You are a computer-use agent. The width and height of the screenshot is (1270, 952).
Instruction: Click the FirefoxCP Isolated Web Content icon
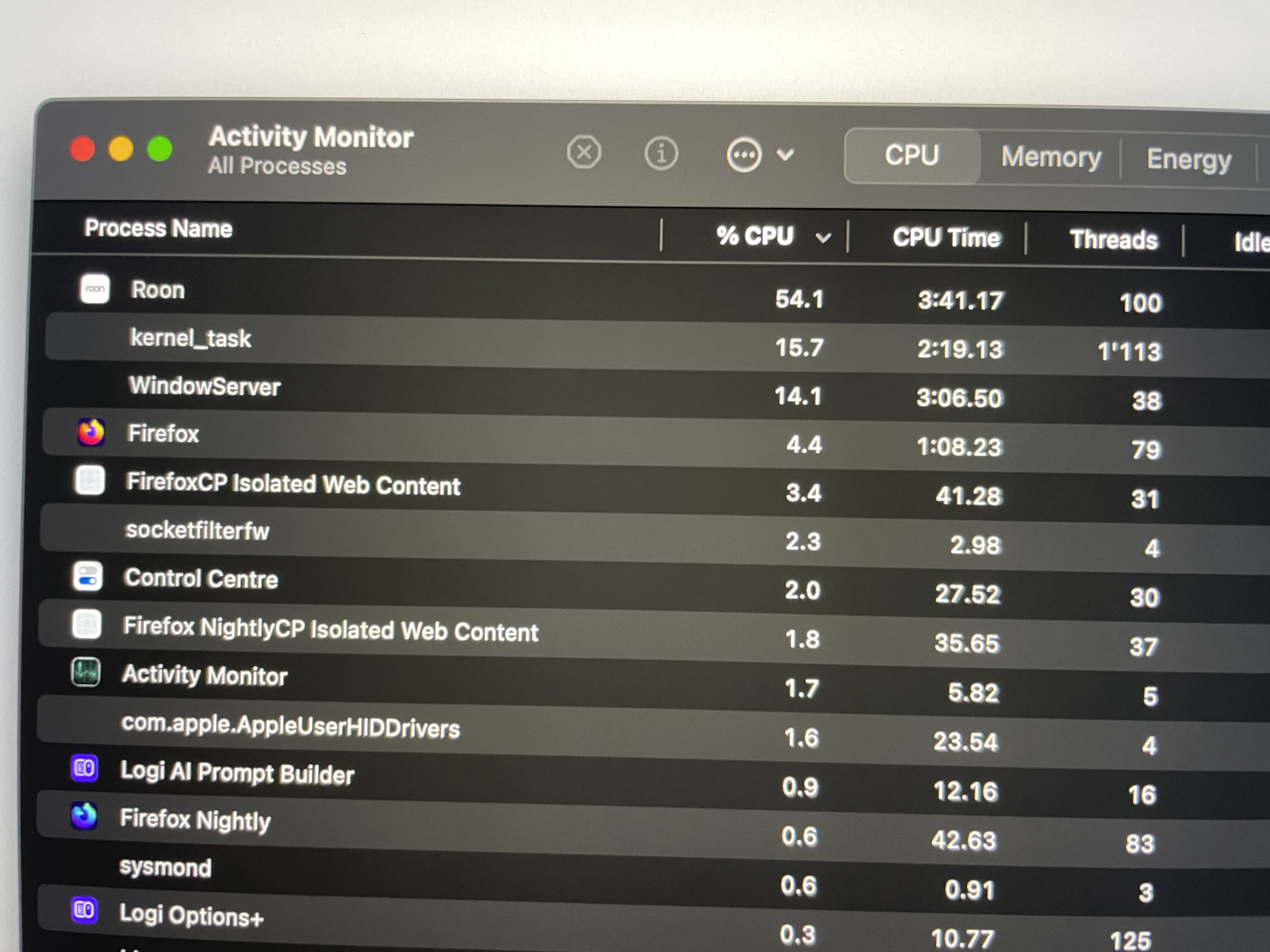click(89, 480)
